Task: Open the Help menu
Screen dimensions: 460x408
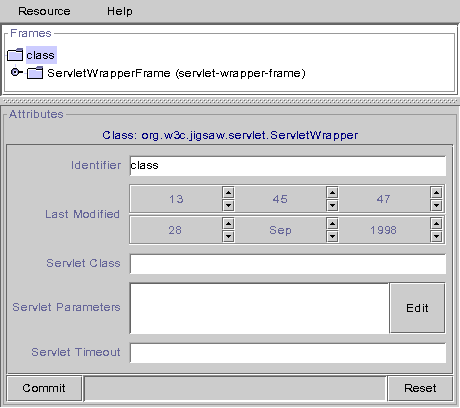Action: click(120, 11)
